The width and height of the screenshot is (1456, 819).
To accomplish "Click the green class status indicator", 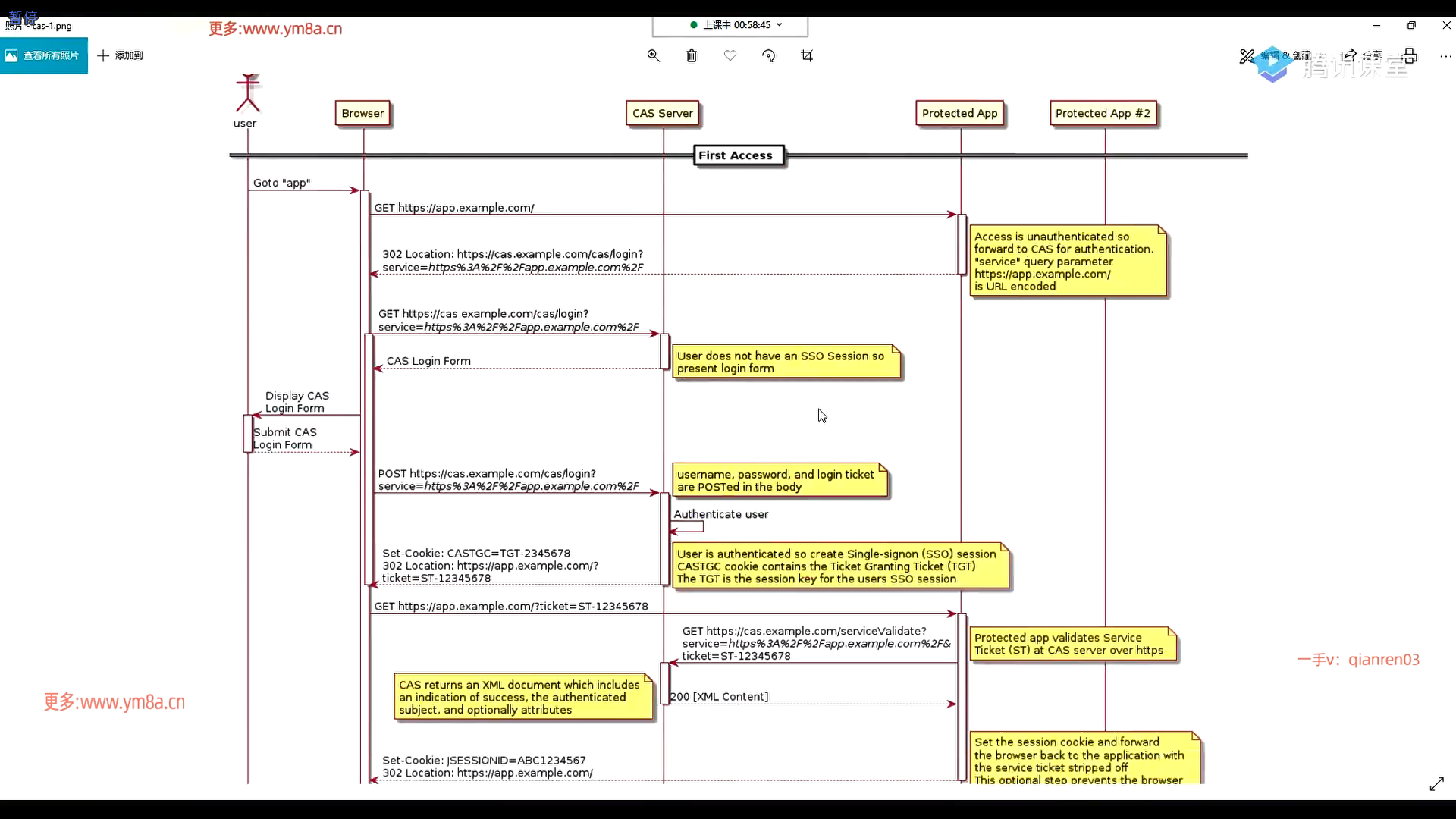I will pyautogui.click(x=694, y=25).
